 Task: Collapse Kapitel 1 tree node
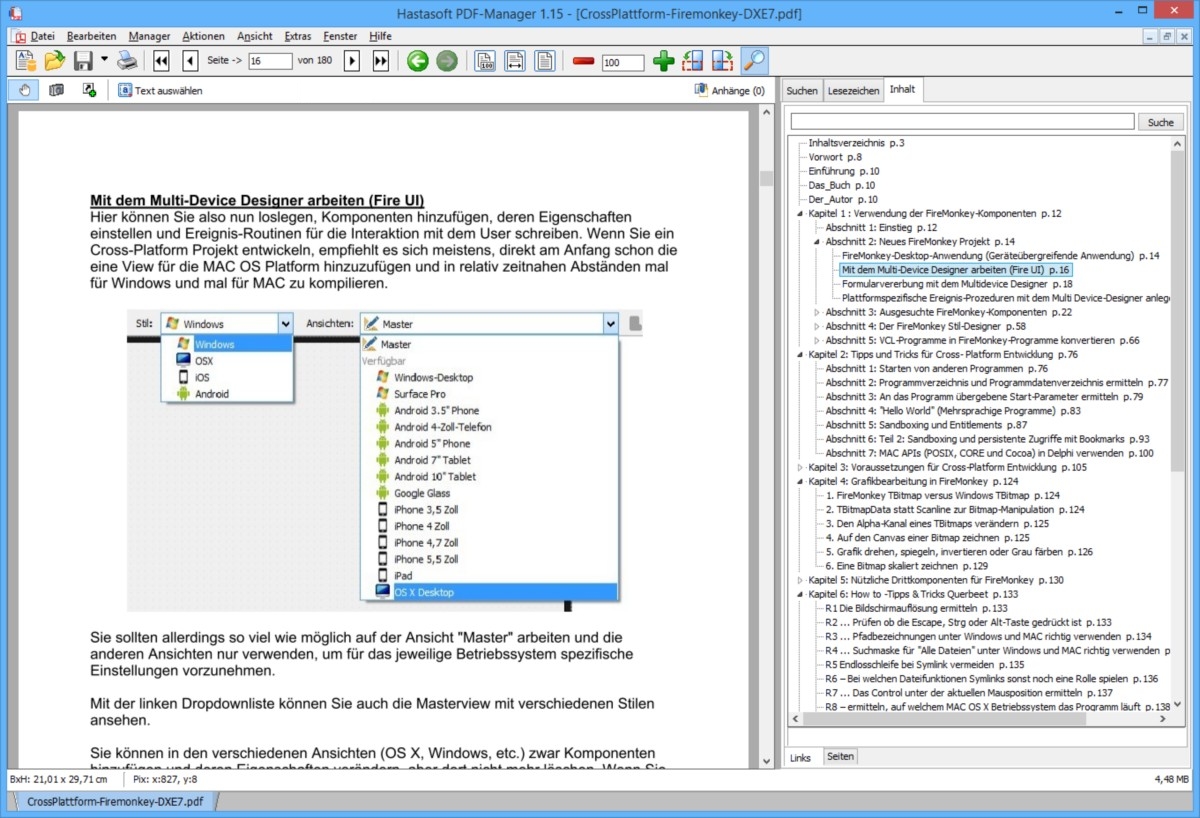pos(800,213)
